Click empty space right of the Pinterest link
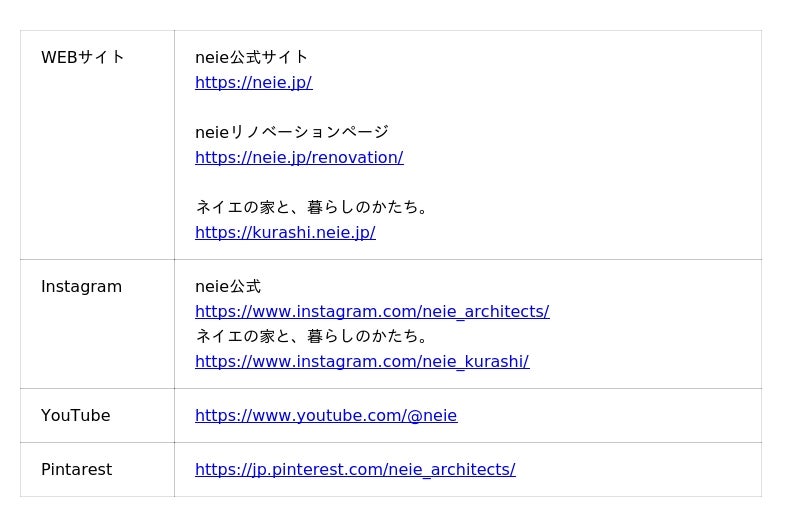 tap(640, 469)
